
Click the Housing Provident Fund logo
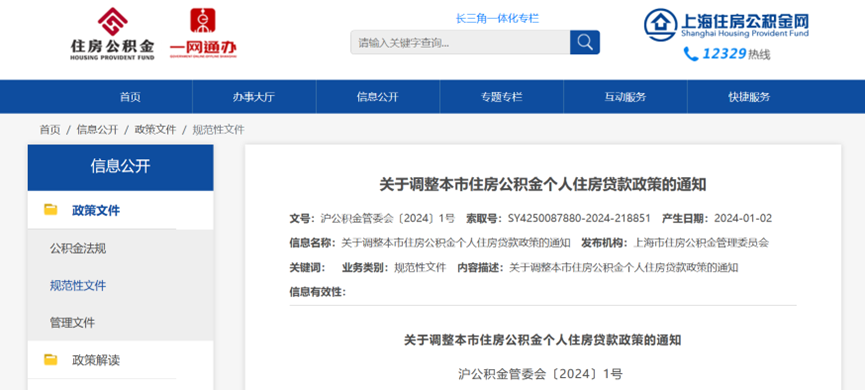point(113,34)
